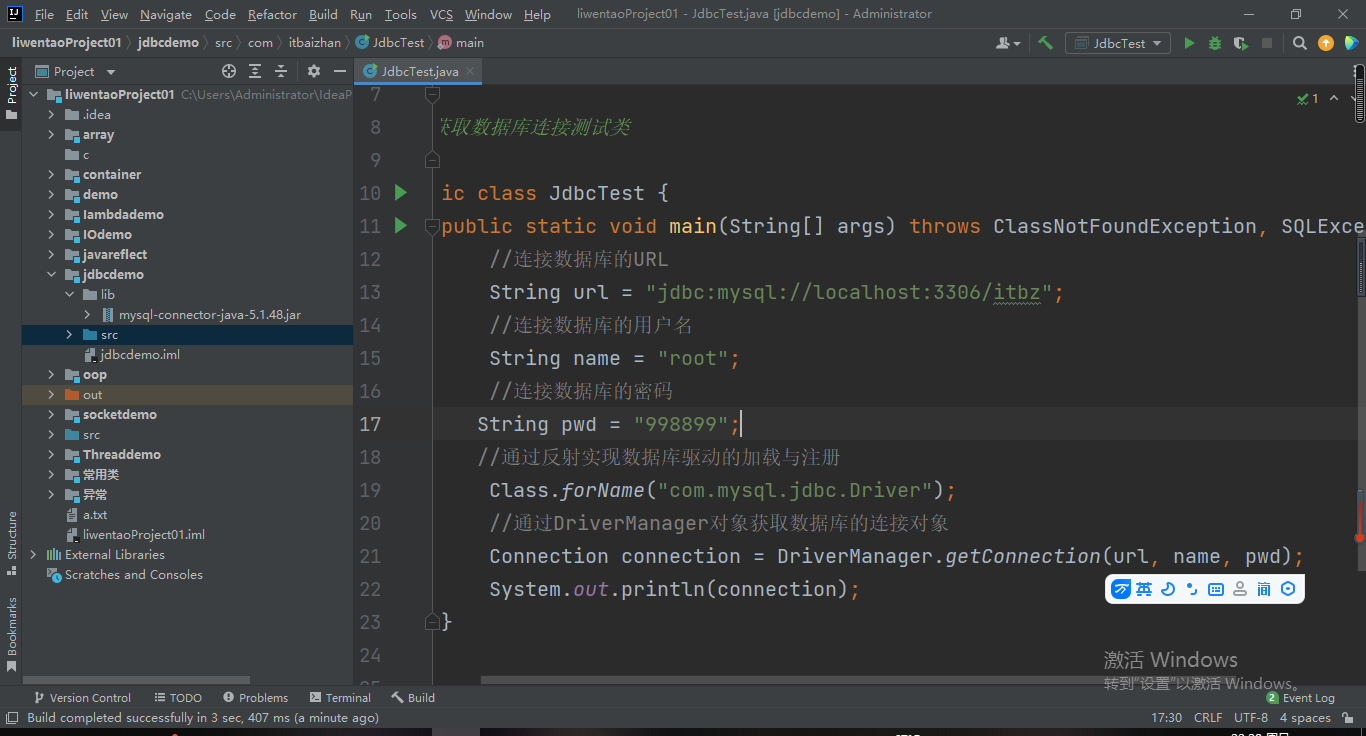1366x736 pixels.
Task: Click the Sogou input method logo
Action: [1121, 589]
